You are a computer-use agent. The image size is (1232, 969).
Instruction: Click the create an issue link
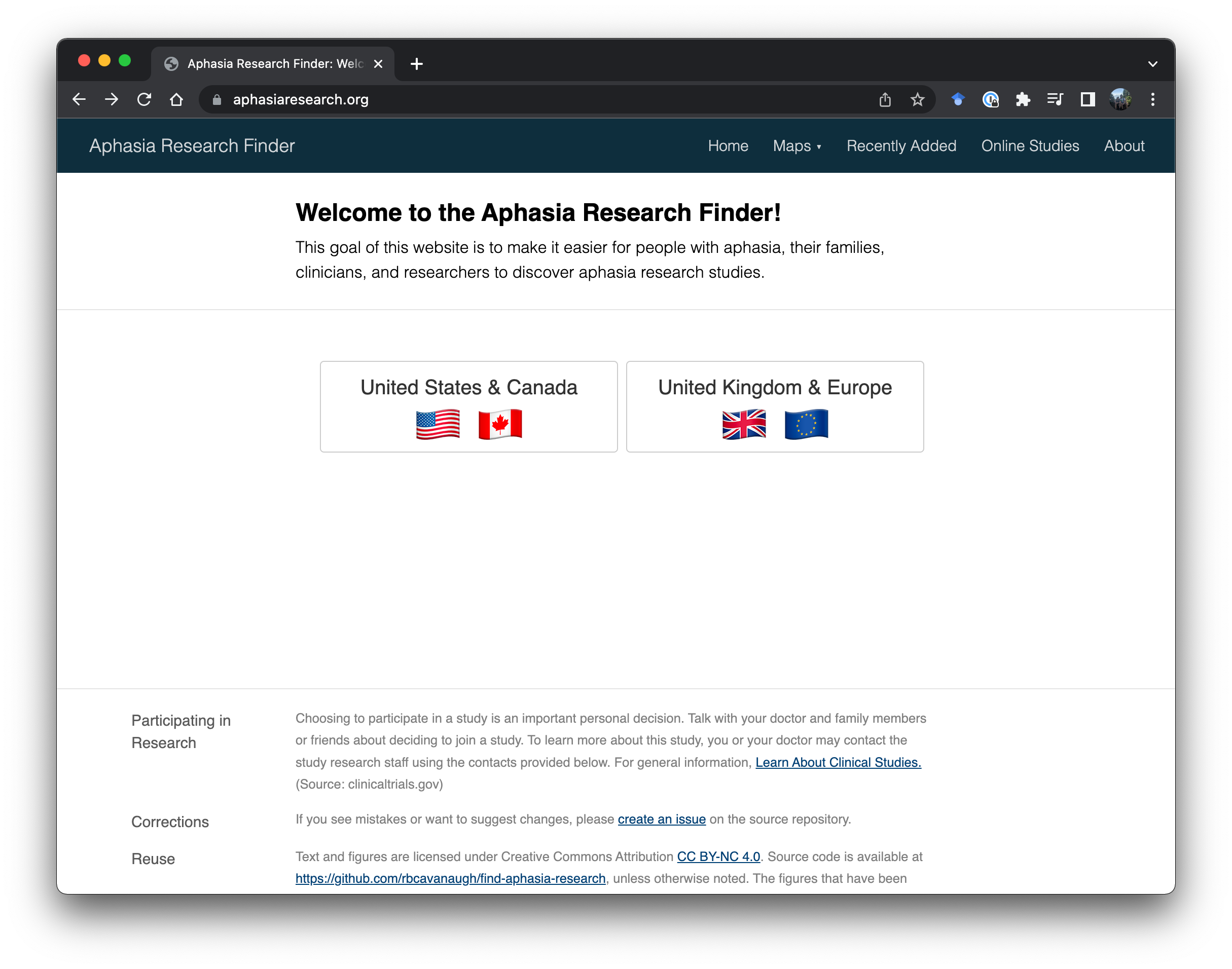tap(662, 819)
